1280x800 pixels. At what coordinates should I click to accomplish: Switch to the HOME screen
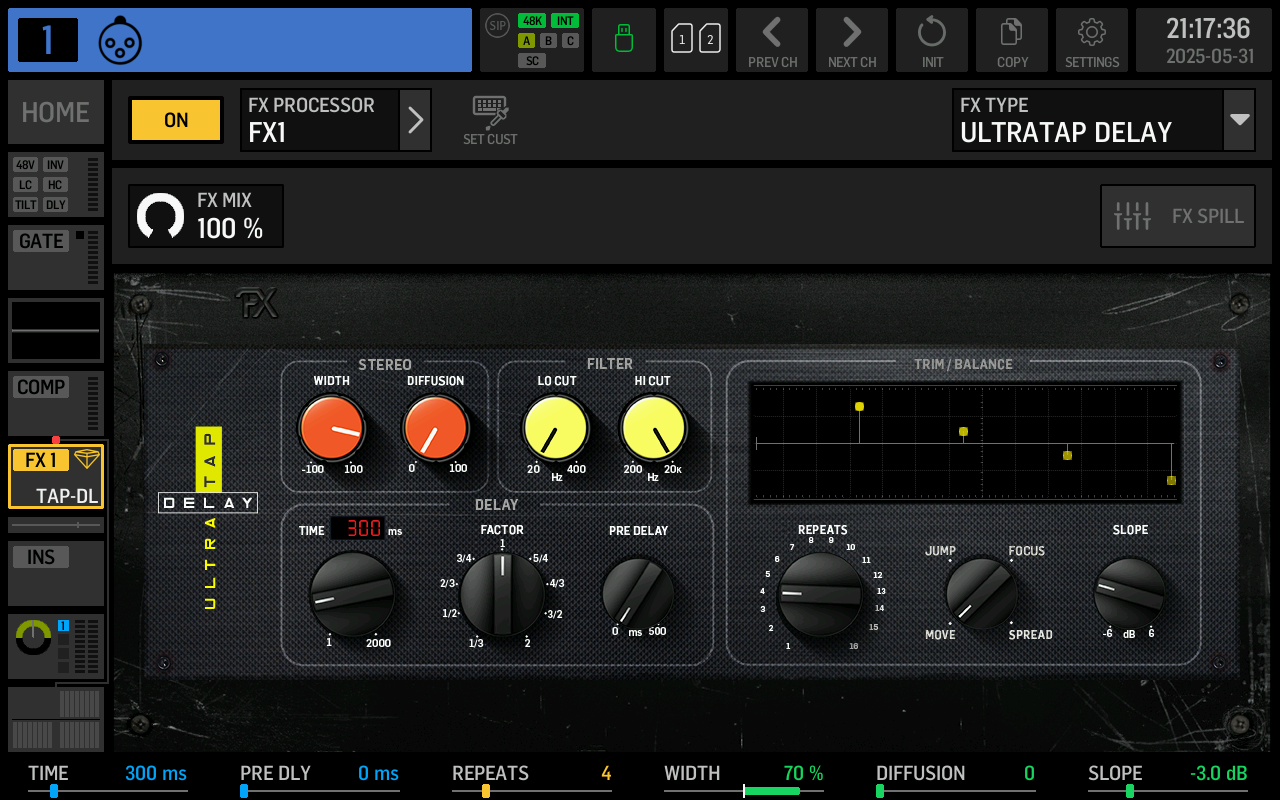[x=55, y=112]
